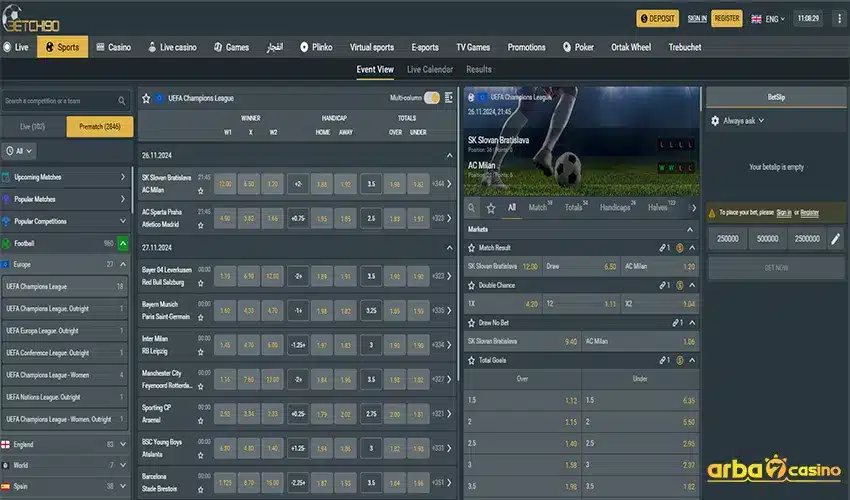Select the 500000 quick stake amount

[768, 239]
